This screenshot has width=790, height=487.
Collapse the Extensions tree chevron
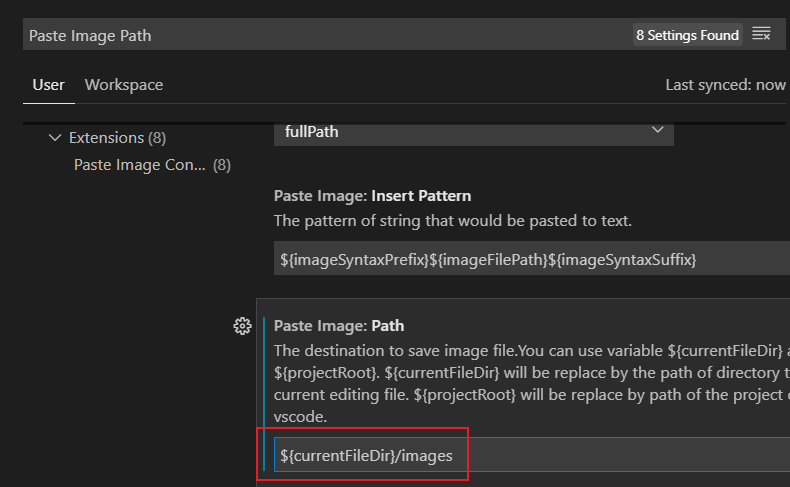pyautogui.click(x=54, y=138)
